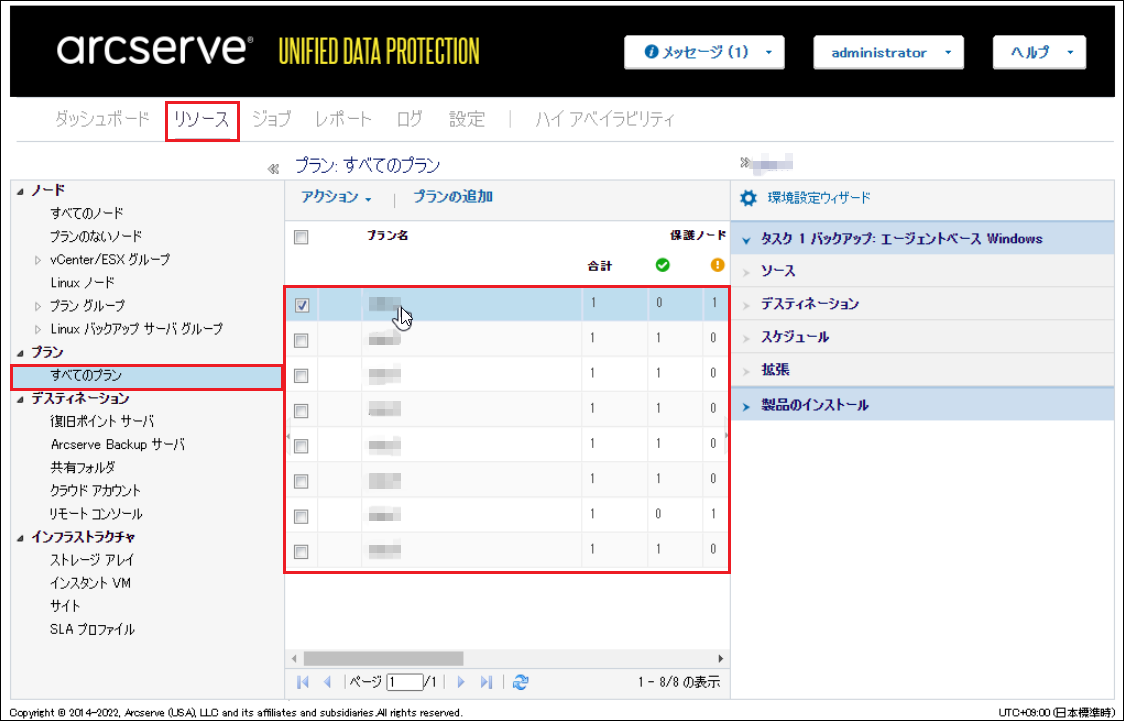
Task: Open 復旧ポイント サーバ in tree
Action: pos(102,422)
